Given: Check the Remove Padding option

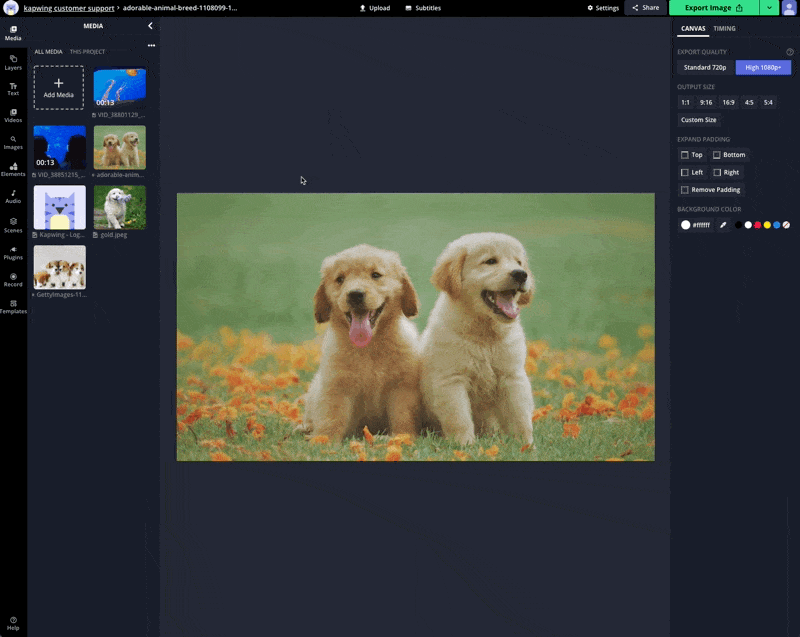Looking at the screenshot, I should coord(685,190).
